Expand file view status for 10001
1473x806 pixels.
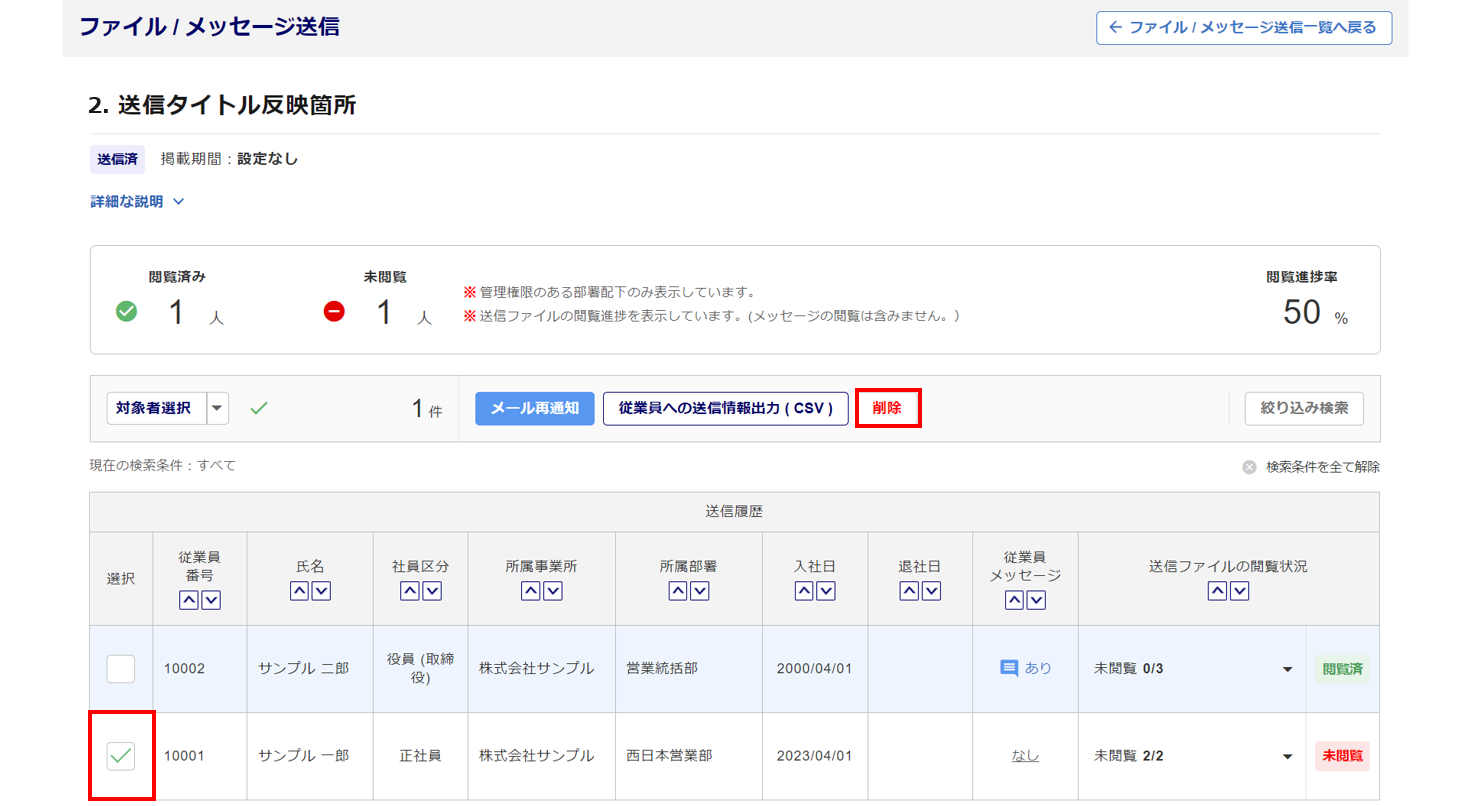click(1287, 757)
